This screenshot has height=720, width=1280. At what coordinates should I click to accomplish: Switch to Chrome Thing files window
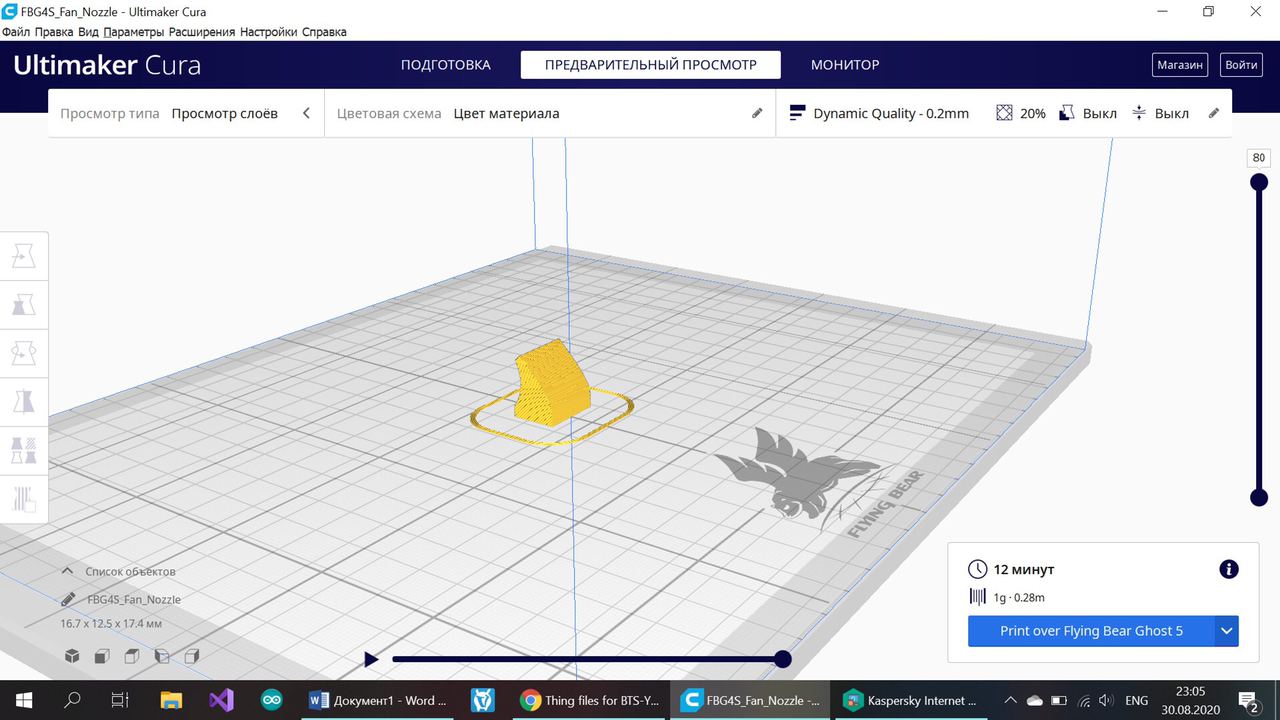[x=592, y=700]
